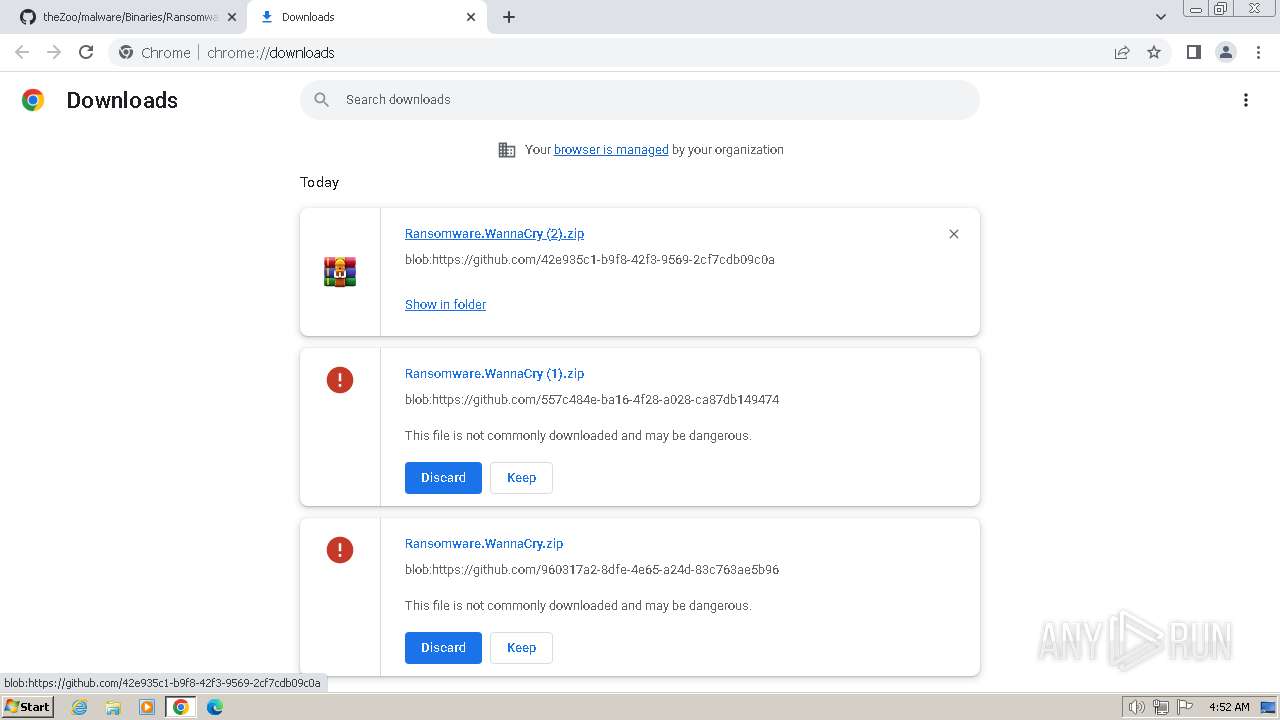
Task: Open the profile avatar menu
Action: point(1226,52)
